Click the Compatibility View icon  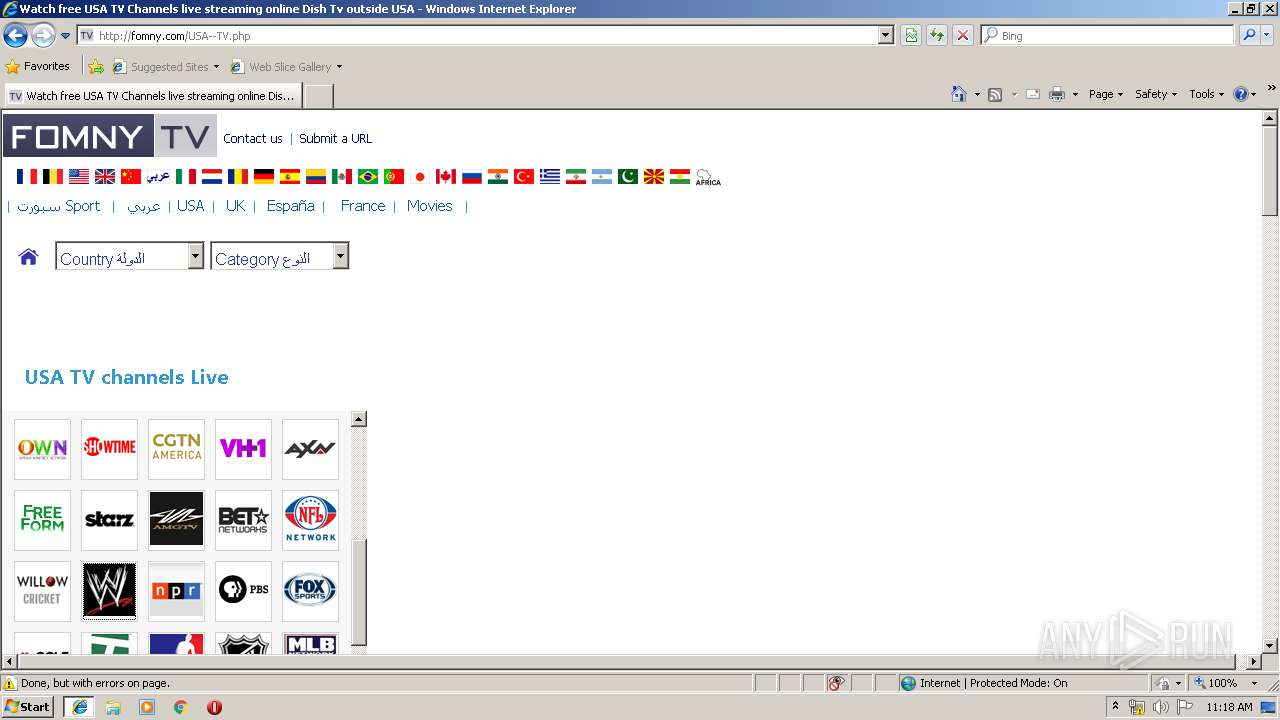pos(911,35)
